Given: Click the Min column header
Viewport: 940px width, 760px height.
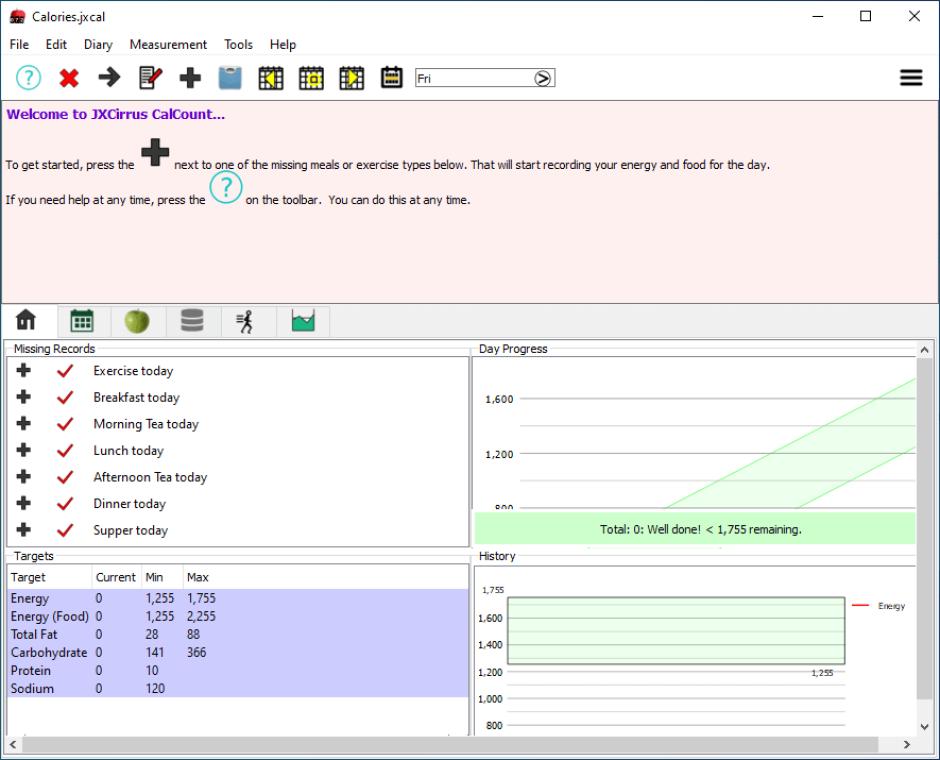Looking at the screenshot, I should click(162, 577).
